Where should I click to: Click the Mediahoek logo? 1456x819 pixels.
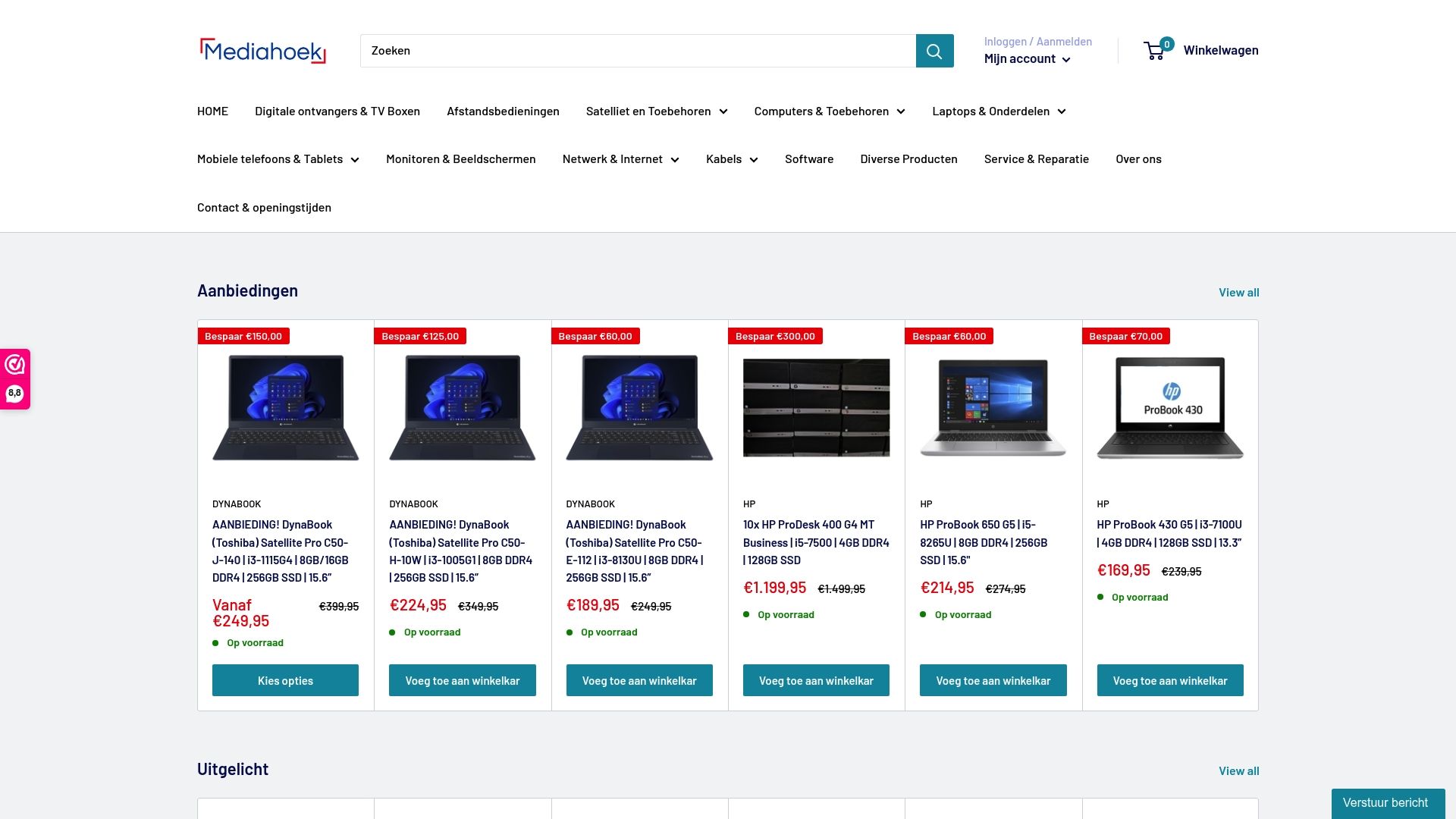(x=262, y=51)
